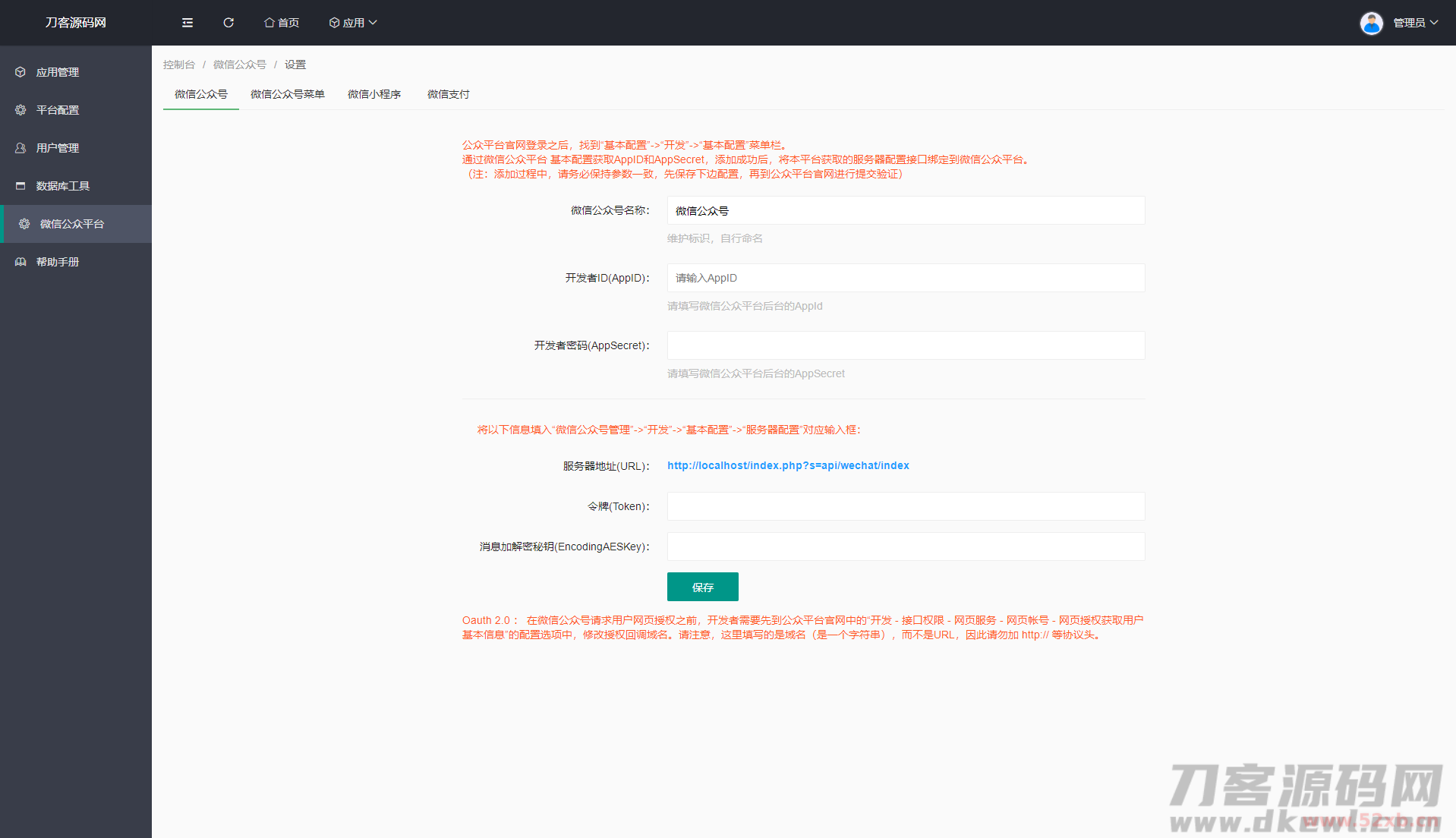This screenshot has width=1456, height=838.
Task: Open 平台配置 in the sidebar
Action: [x=58, y=110]
